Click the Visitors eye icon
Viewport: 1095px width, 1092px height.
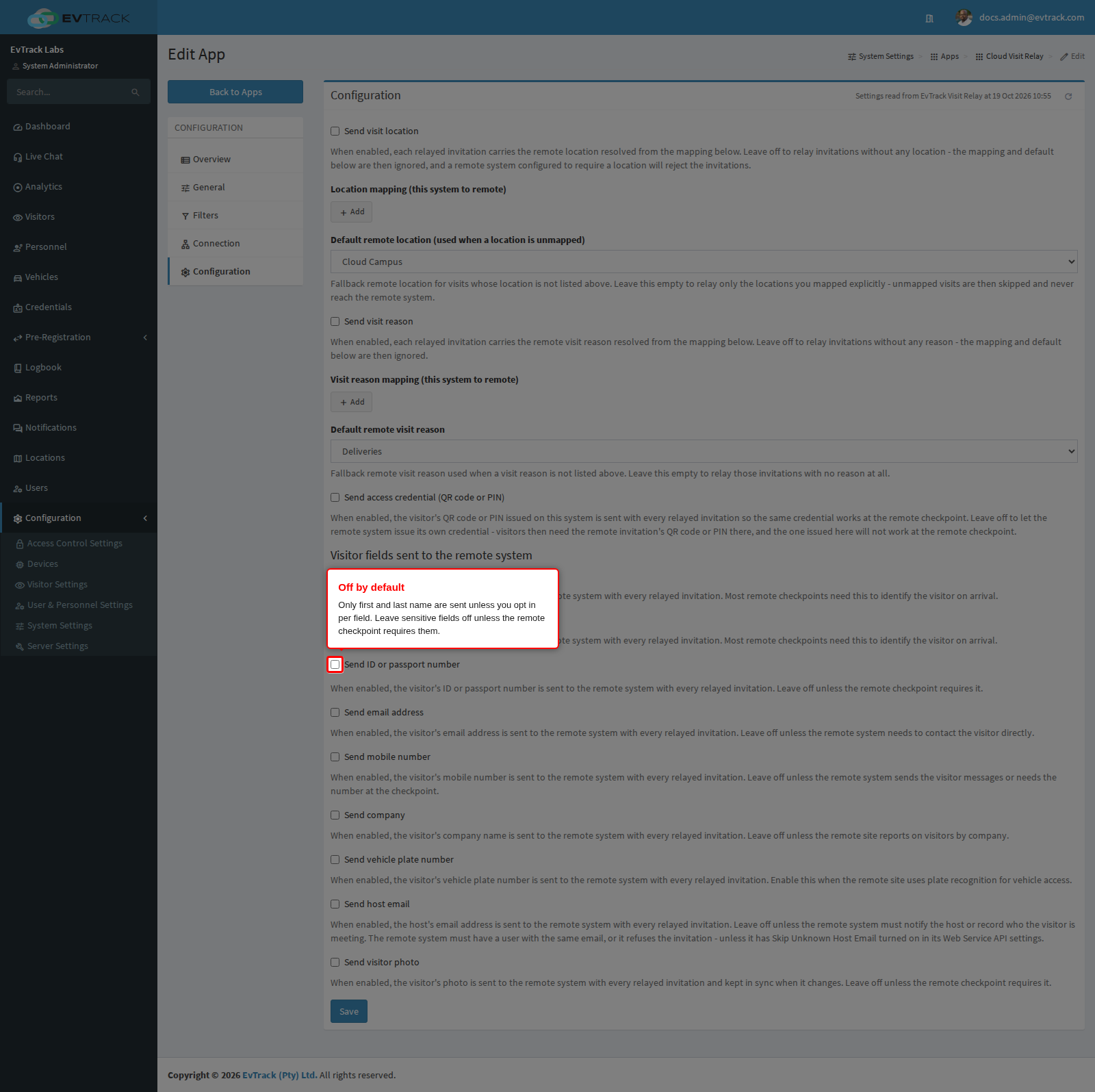[x=18, y=218]
